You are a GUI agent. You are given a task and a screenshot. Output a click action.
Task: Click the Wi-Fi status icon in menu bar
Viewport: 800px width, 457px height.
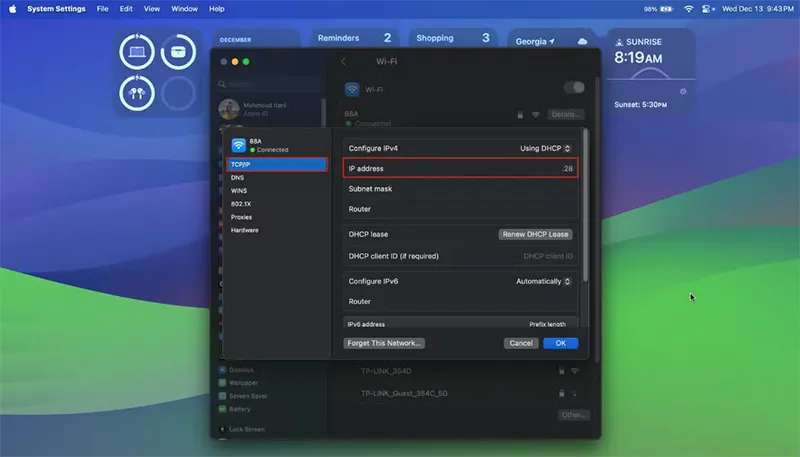pyautogui.click(x=688, y=9)
